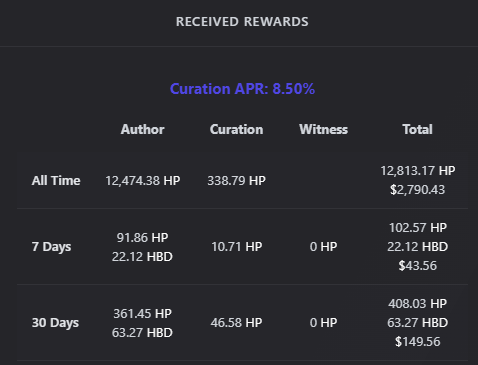This screenshot has width=478, height=365.
Task: Click All Time author value 12,474.38 HP
Action: [x=143, y=181]
